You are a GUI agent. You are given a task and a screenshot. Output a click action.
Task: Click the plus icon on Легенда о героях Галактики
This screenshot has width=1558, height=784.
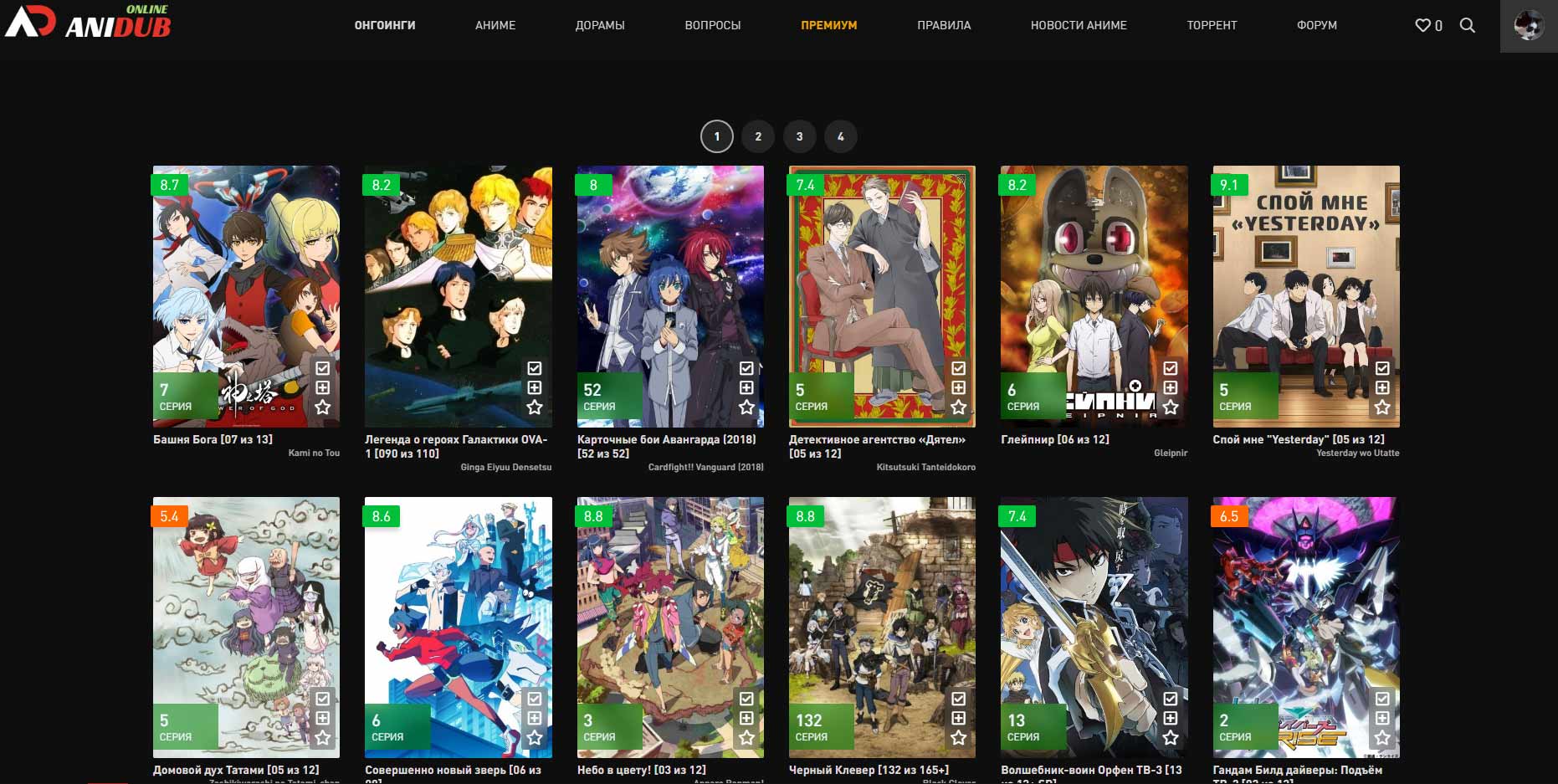(x=535, y=387)
